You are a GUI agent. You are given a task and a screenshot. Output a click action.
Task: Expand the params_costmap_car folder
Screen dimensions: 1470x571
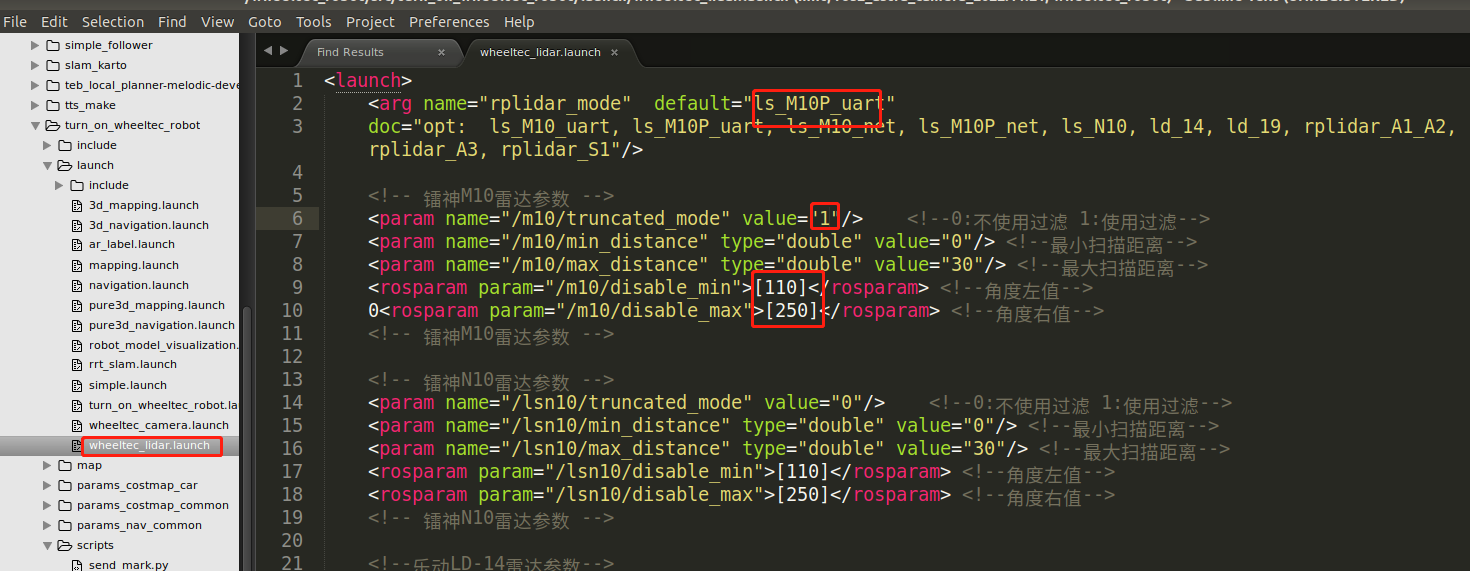(48, 485)
